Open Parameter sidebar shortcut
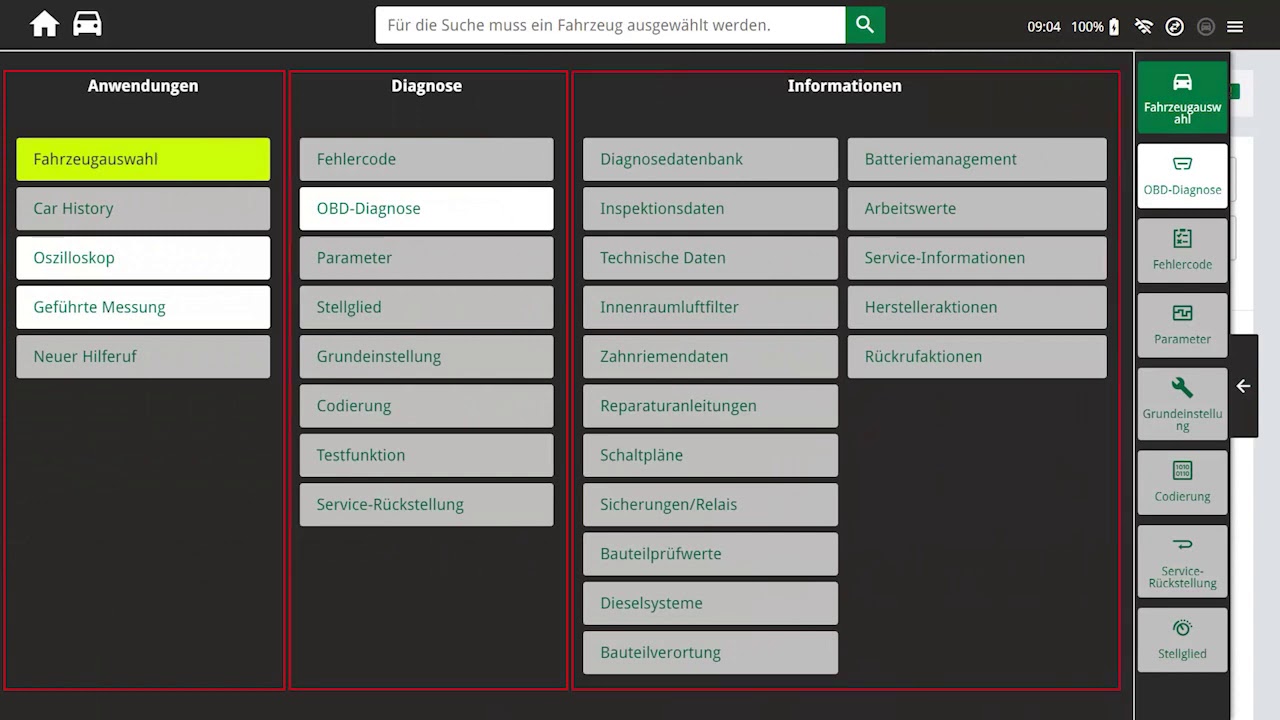The image size is (1280, 720). [1182, 325]
